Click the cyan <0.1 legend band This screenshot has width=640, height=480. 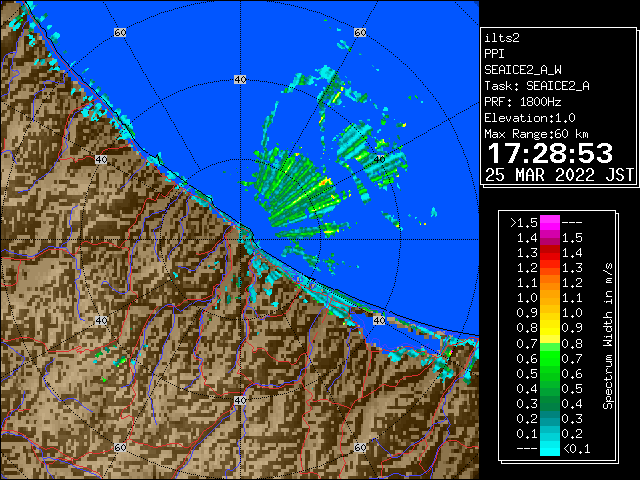click(x=549, y=448)
